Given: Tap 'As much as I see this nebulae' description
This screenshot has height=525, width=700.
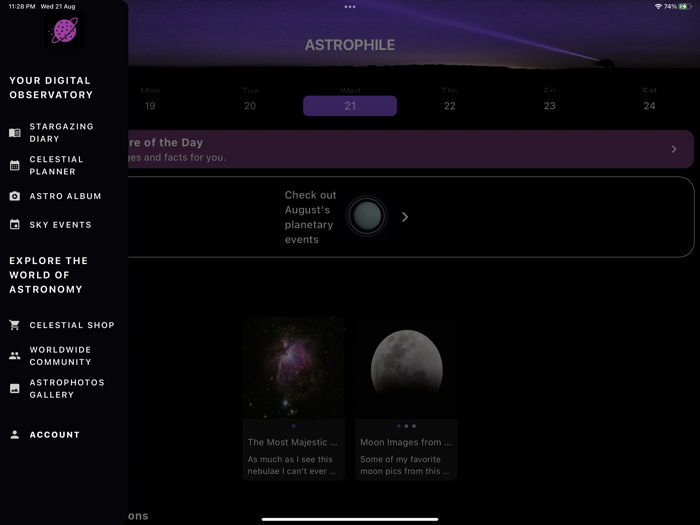Looking at the screenshot, I should tap(292, 465).
